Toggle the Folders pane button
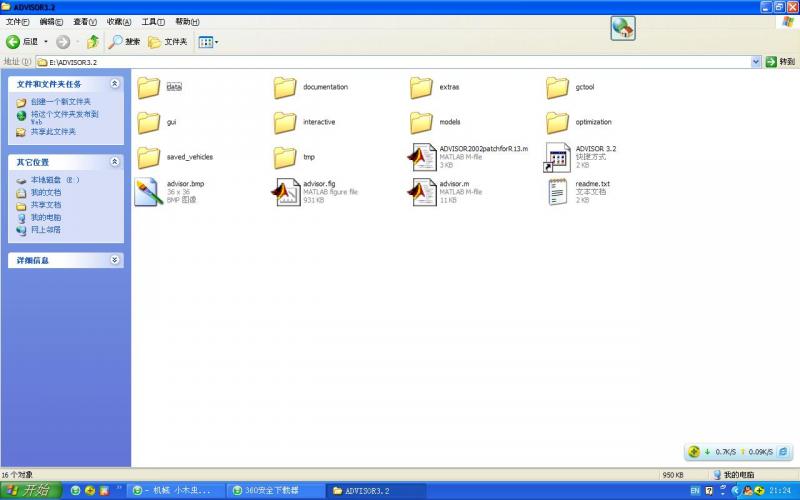 (x=167, y=42)
